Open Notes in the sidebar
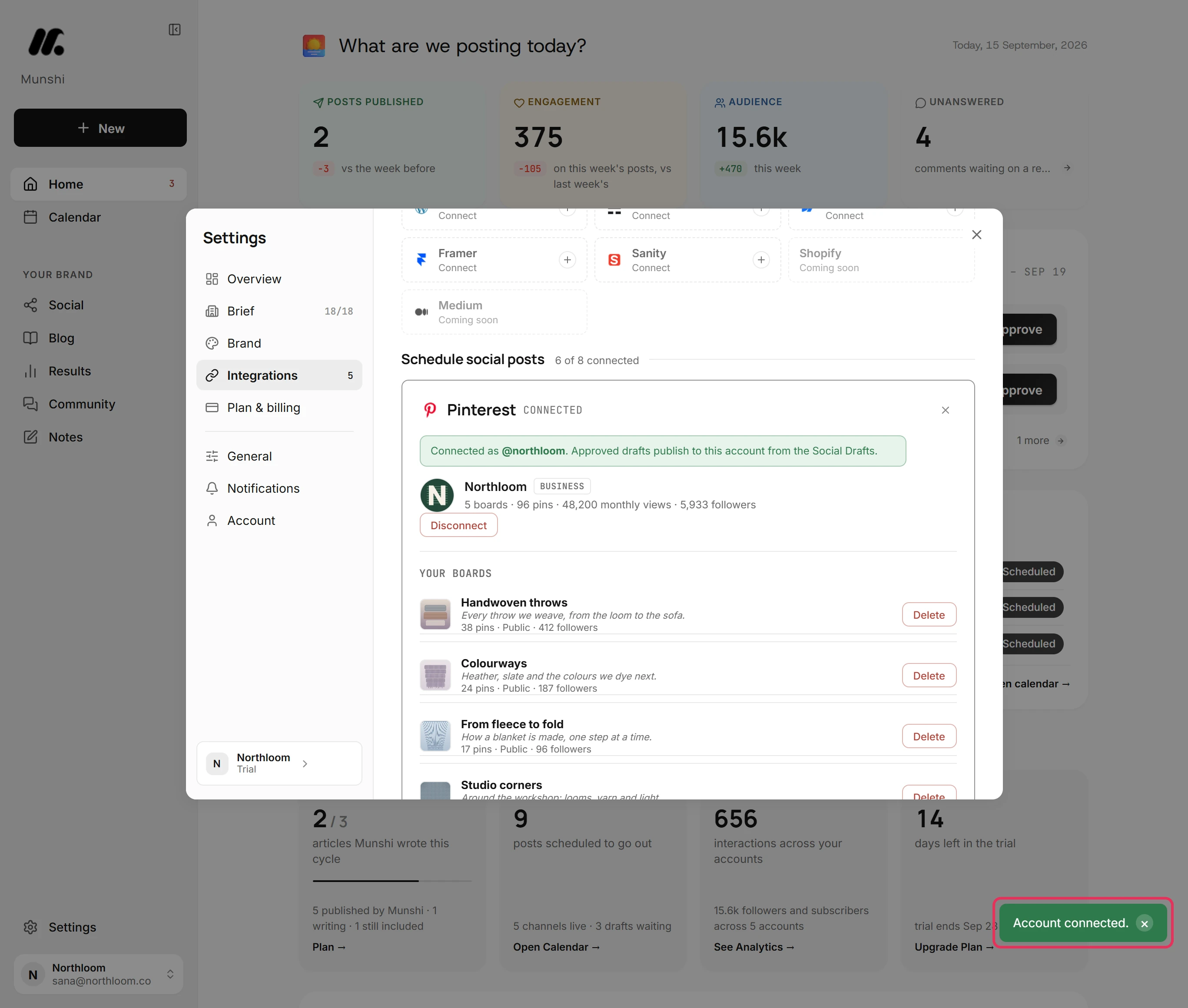The width and height of the screenshot is (1188, 1008). tap(98, 437)
